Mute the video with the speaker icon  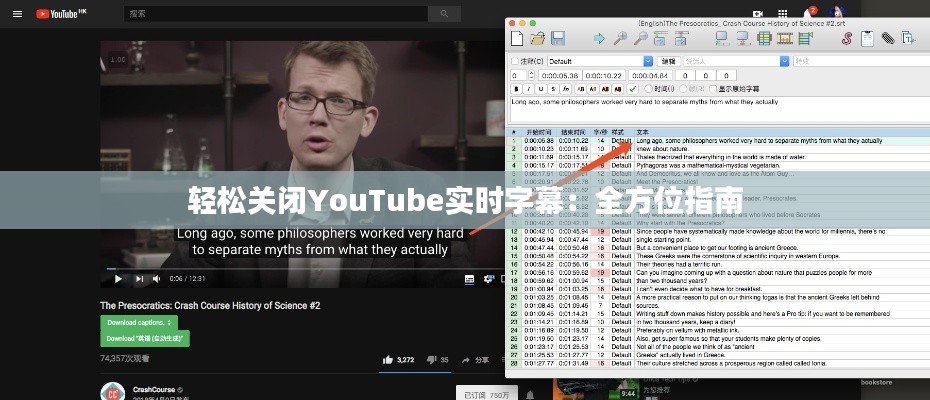[x=157, y=278]
